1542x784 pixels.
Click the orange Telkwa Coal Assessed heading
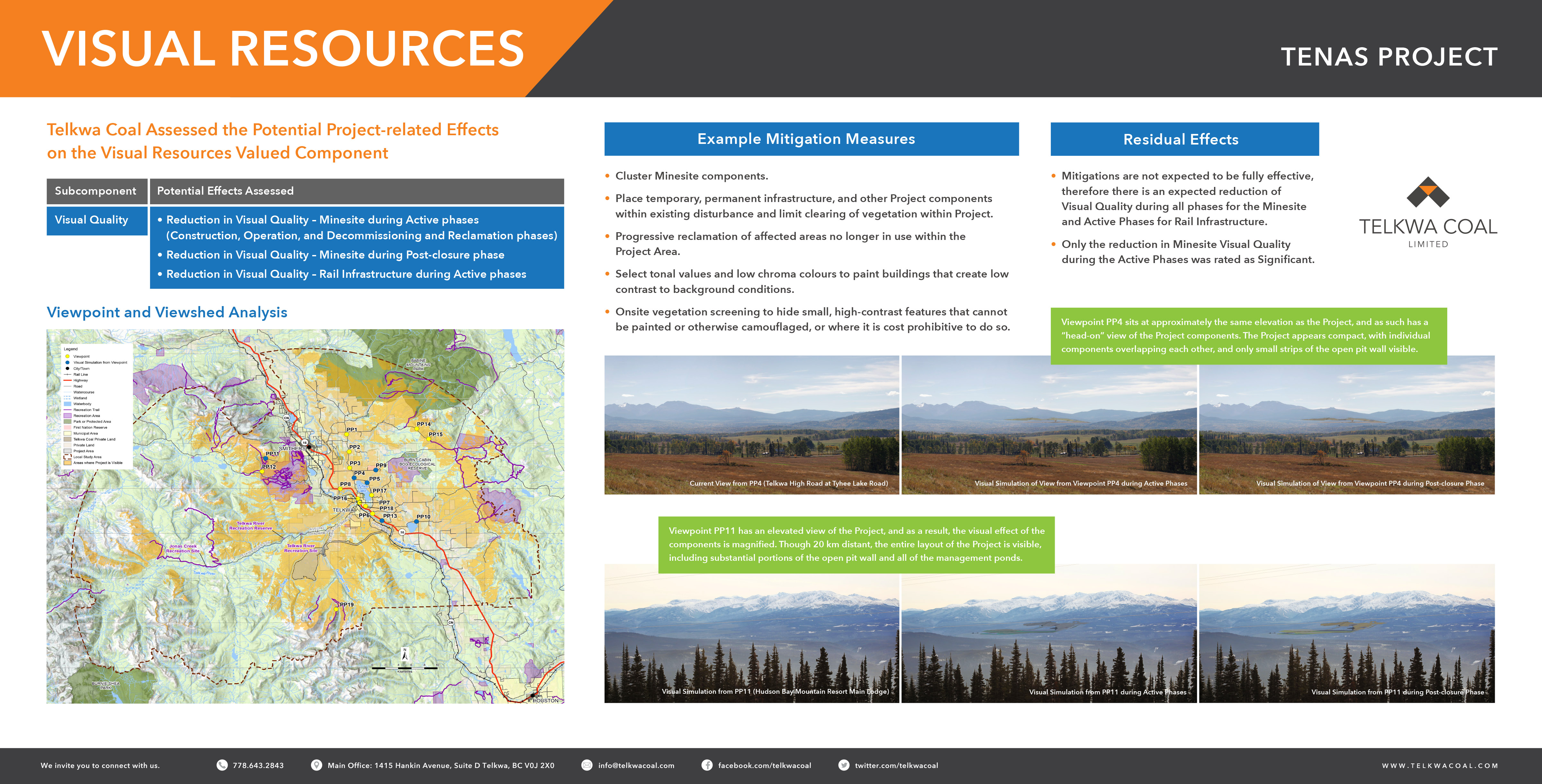(x=273, y=141)
